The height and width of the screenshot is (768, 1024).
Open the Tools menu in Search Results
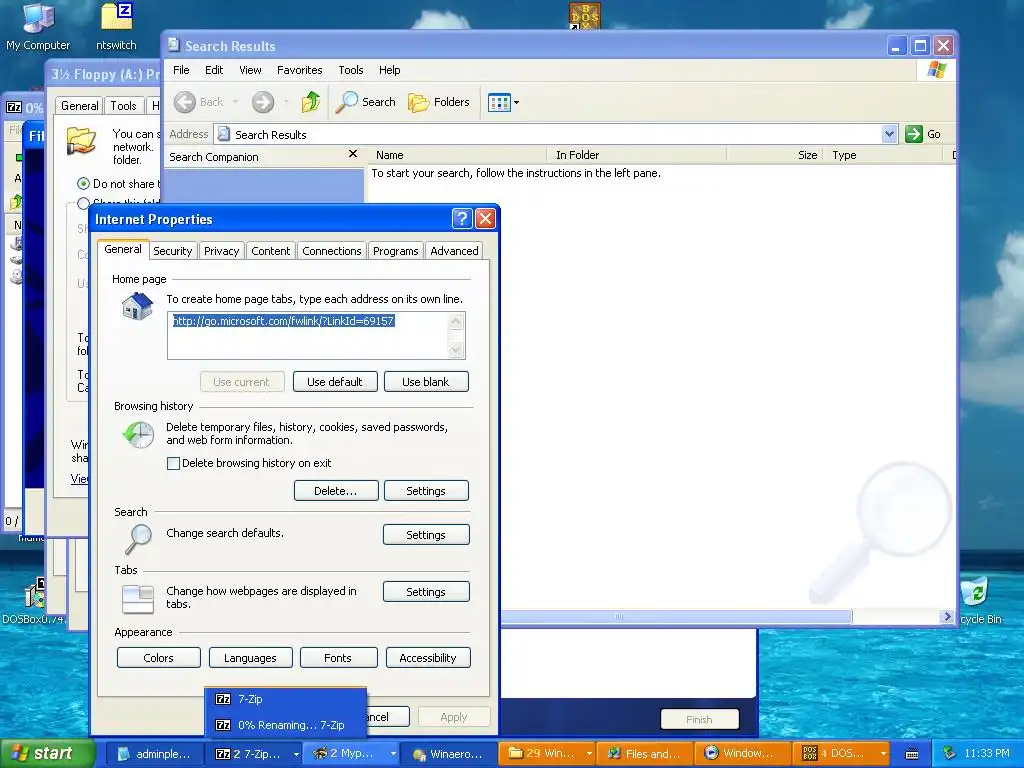(x=350, y=70)
